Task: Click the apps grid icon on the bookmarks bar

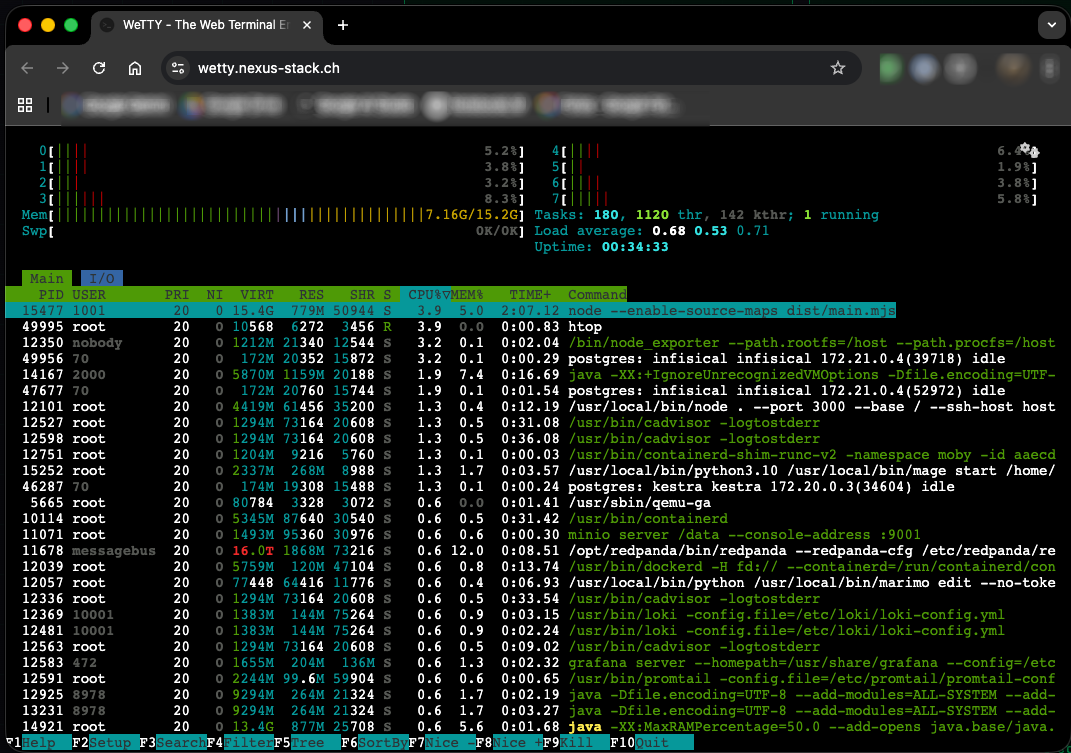Action: [25, 104]
